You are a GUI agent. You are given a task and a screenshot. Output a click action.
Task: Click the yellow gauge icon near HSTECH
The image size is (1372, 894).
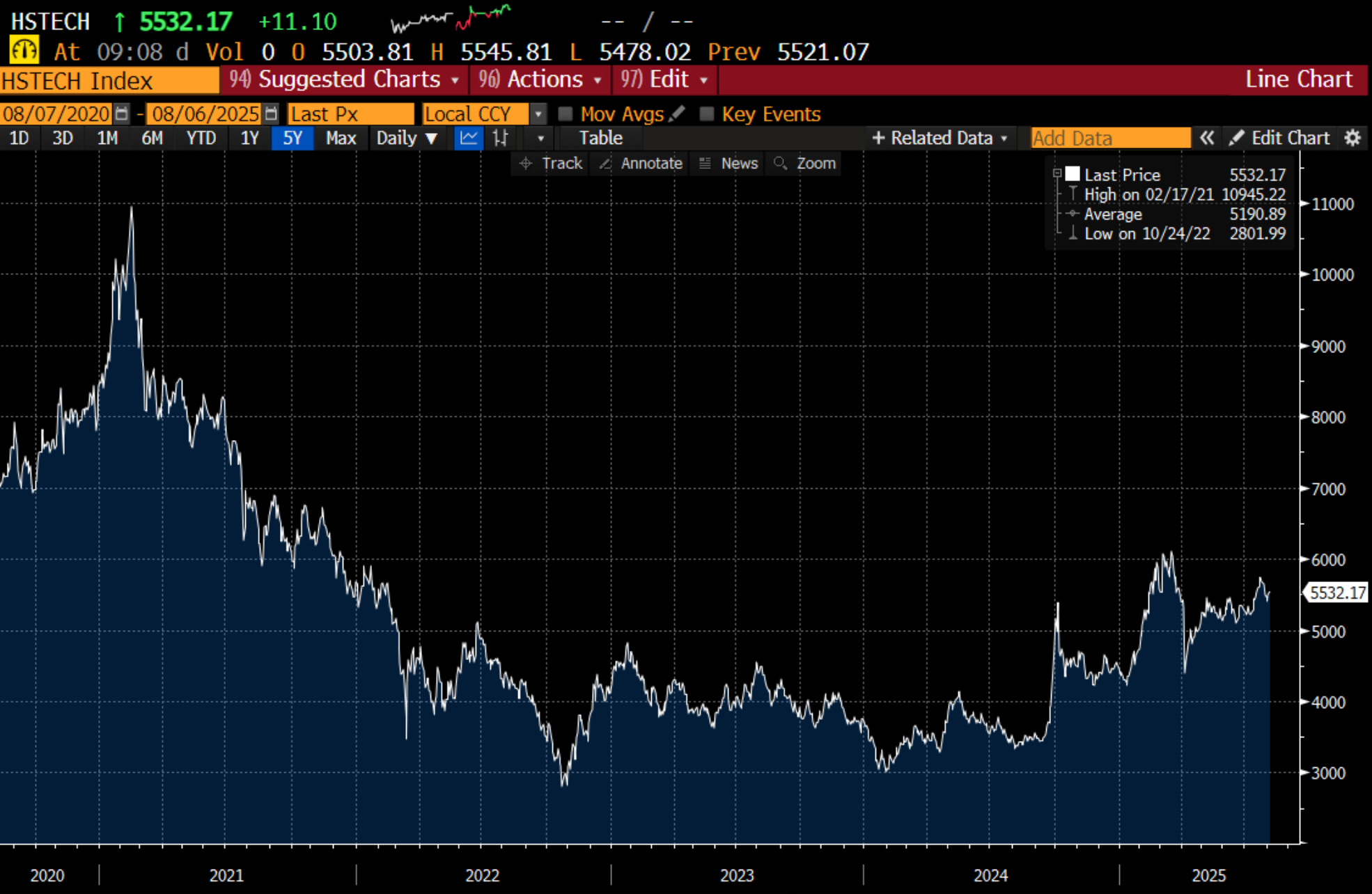coord(24,51)
